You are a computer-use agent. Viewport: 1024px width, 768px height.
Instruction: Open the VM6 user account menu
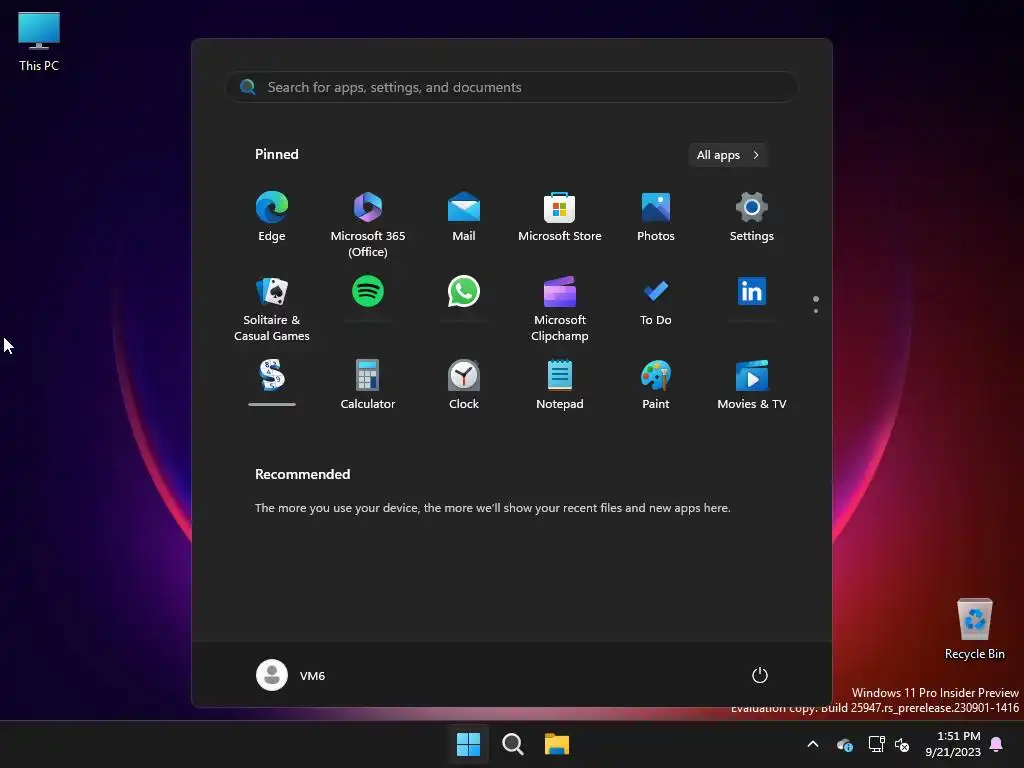click(291, 675)
